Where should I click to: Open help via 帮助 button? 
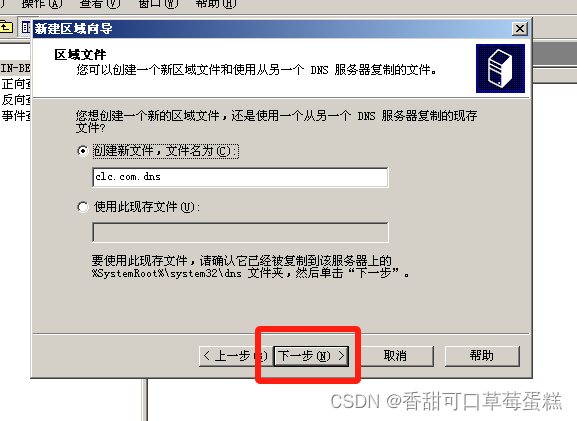tap(482, 356)
